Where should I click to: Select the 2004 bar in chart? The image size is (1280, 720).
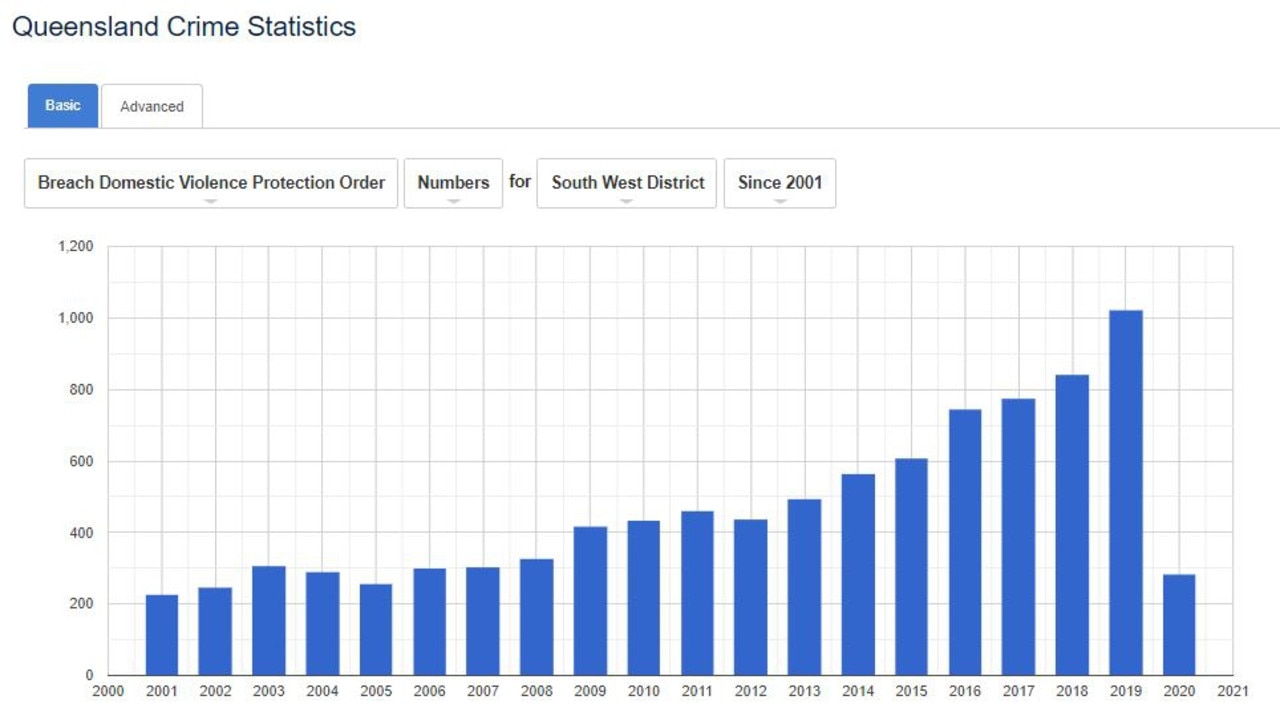click(322, 624)
